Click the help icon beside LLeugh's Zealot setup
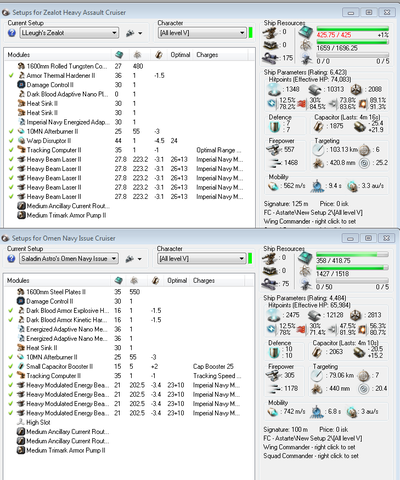 click(12, 33)
